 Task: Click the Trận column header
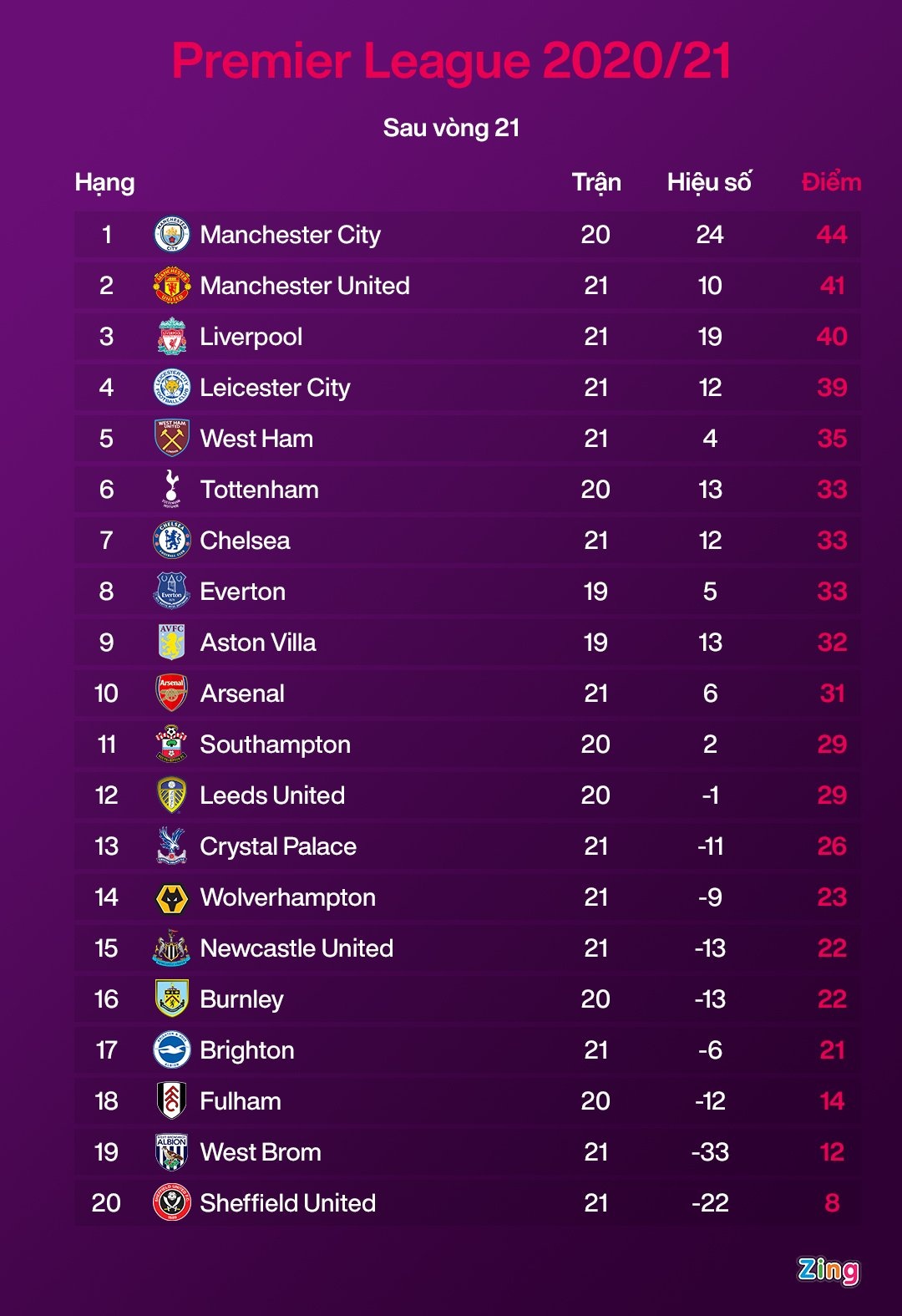pyautogui.click(x=596, y=182)
